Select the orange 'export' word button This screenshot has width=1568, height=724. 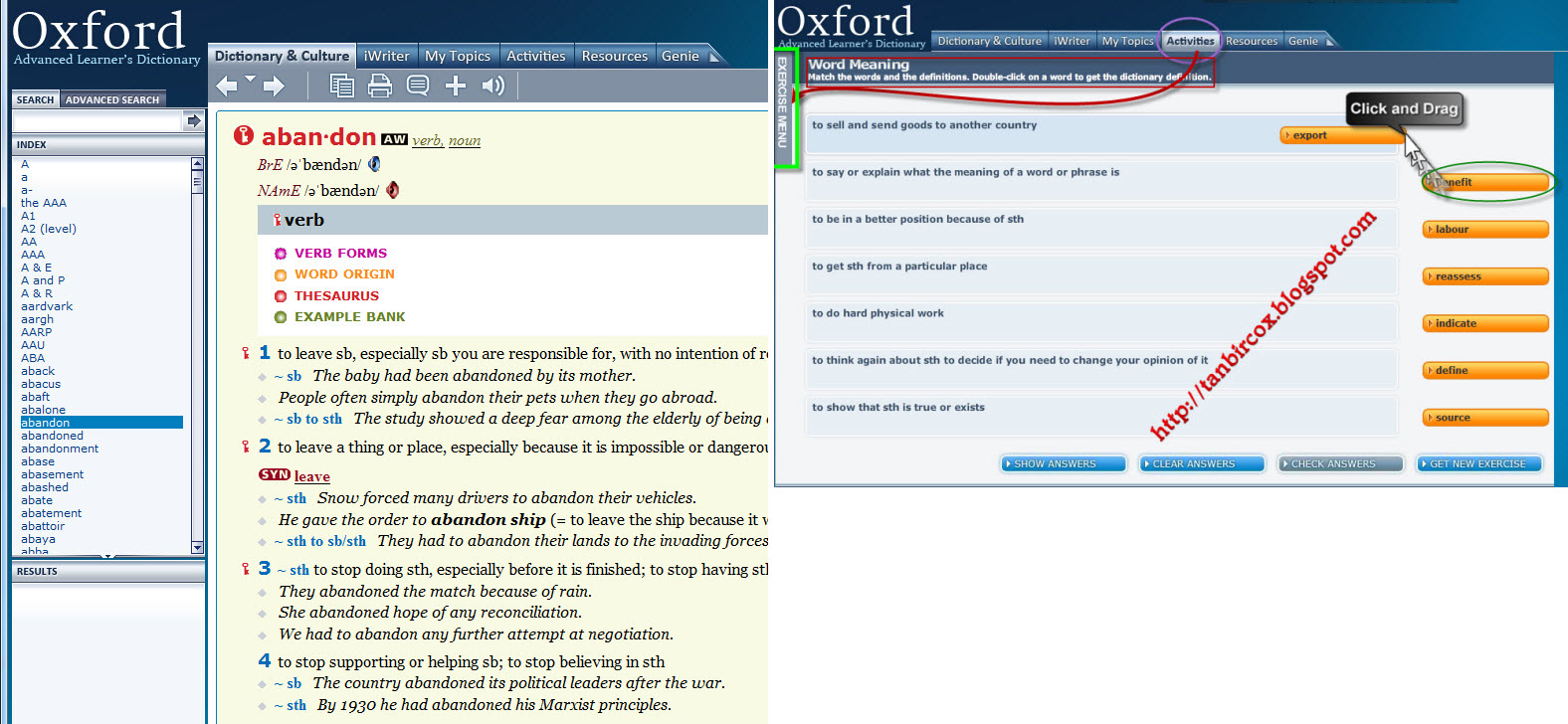point(1341,135)
